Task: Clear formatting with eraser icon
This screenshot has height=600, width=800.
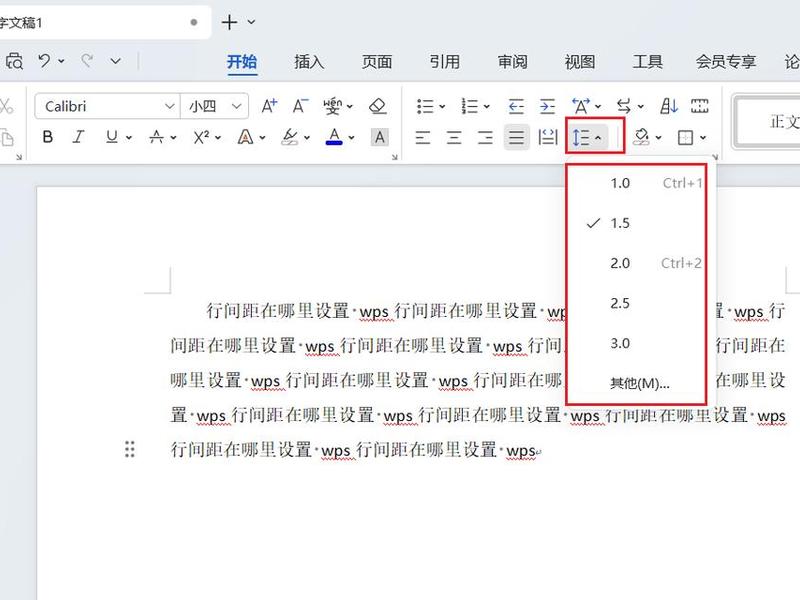Action: tap(378, 106)
